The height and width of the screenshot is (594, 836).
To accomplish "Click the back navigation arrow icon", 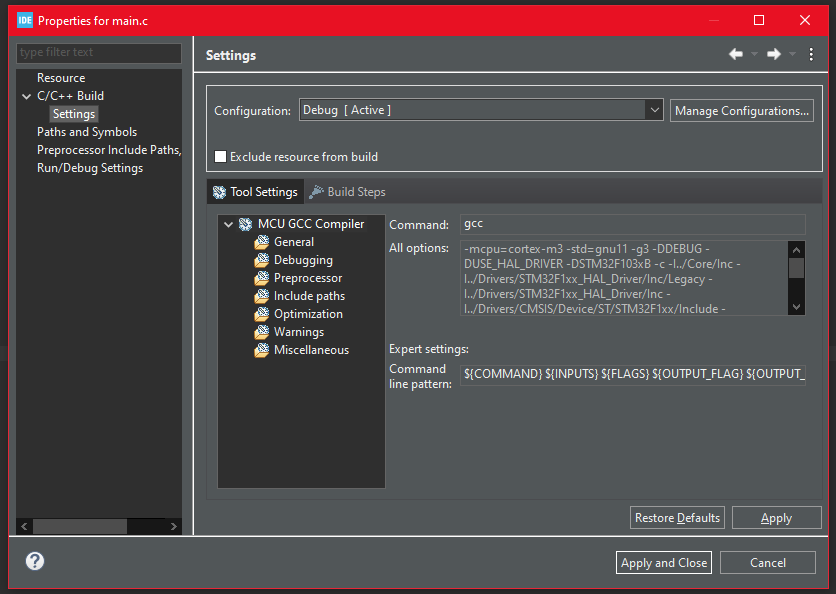I will point(736,54).
